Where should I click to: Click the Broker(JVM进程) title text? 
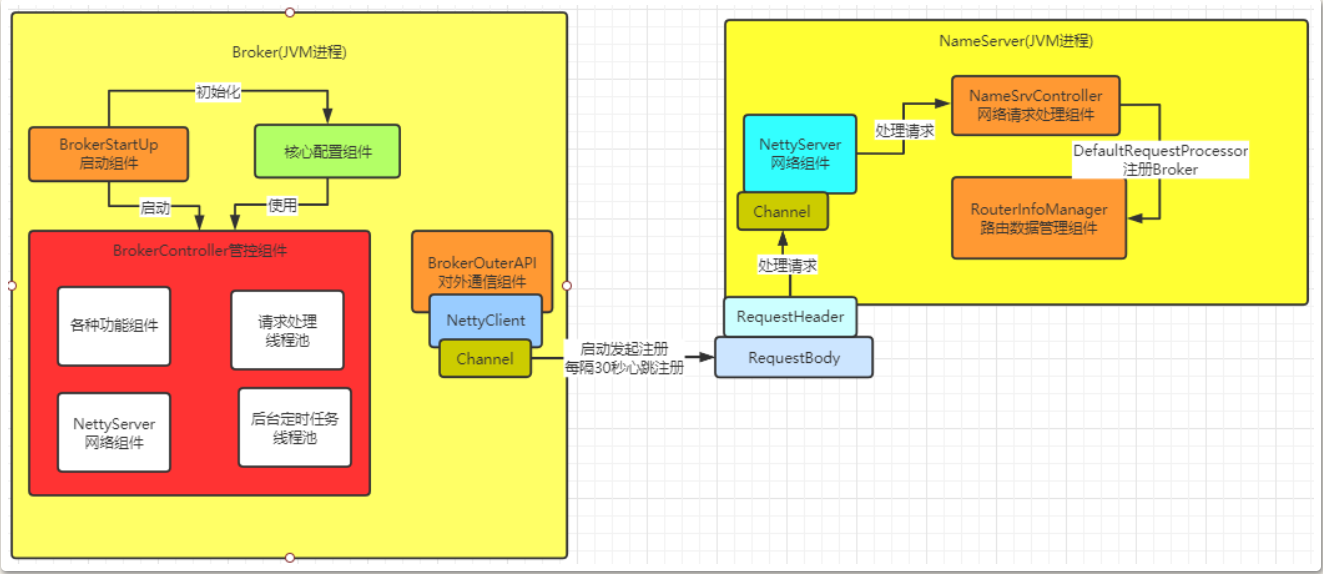pos(290,52)
